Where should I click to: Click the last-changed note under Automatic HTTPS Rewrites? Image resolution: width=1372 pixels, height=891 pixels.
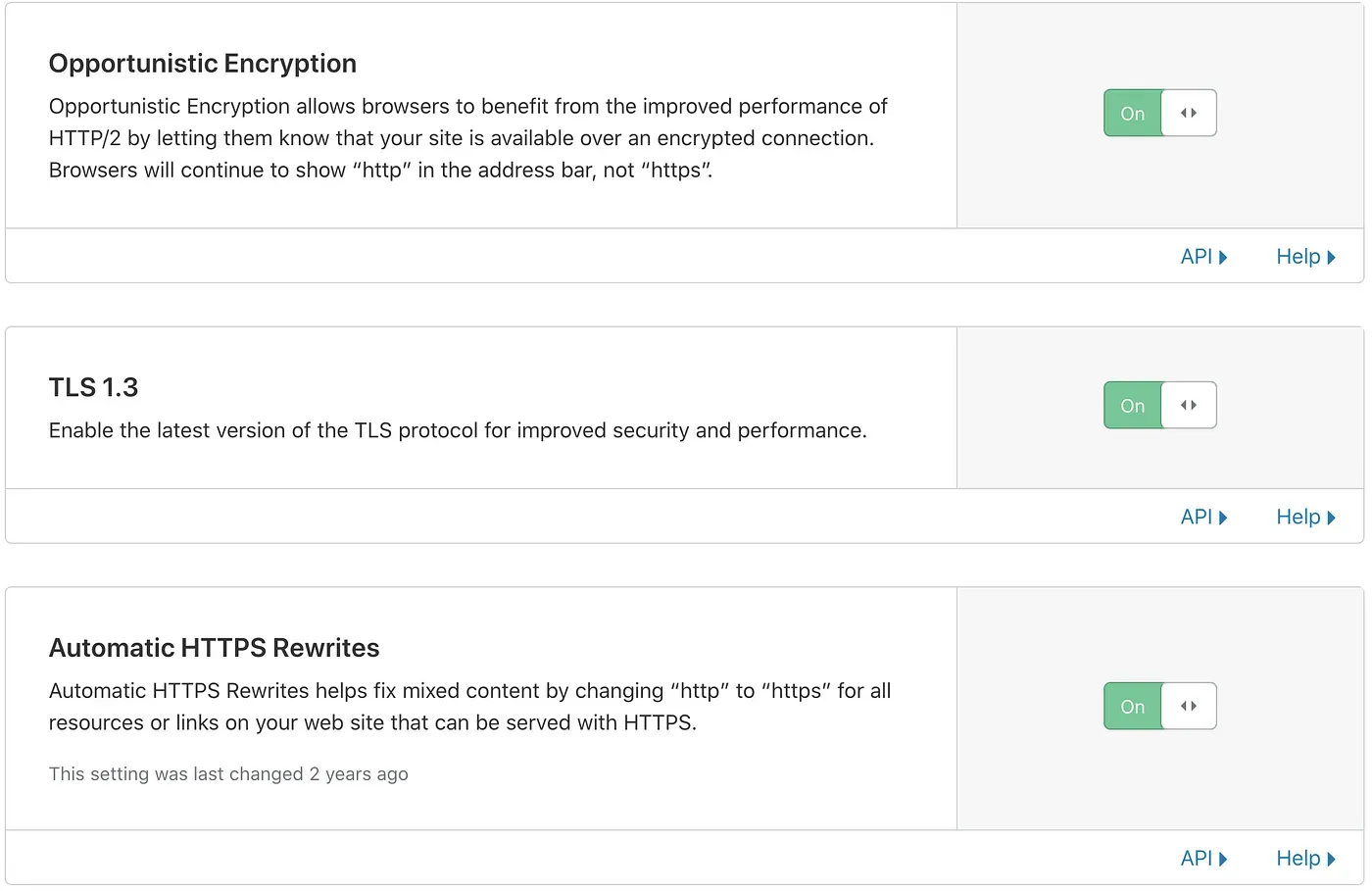[x=228, y=773]
